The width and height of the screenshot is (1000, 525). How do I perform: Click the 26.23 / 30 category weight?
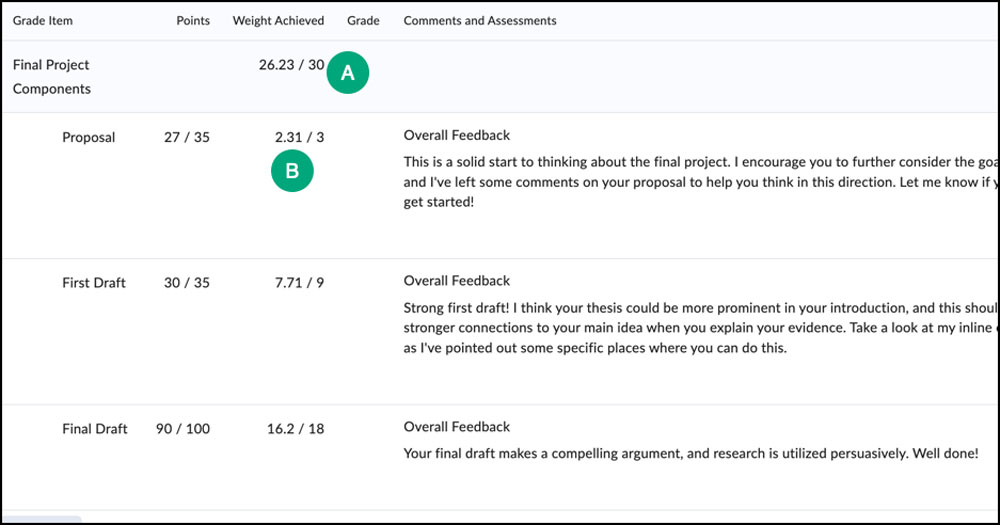pos(291,65)
